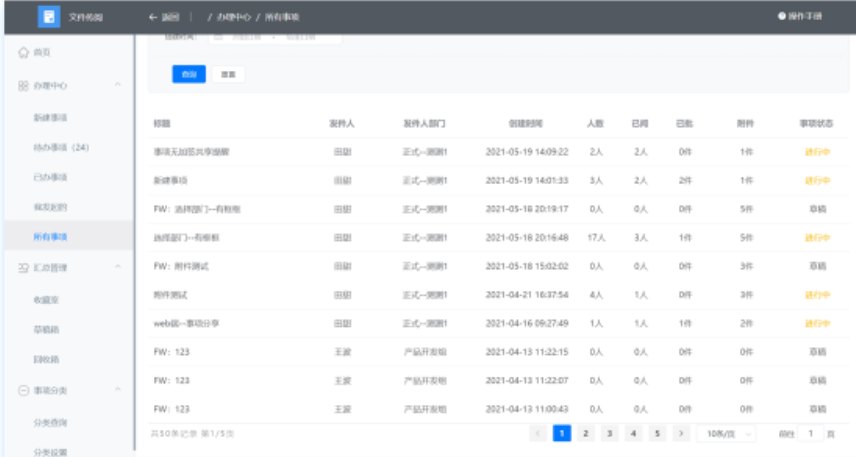856x457 pixels.
Task: Go to page 2
Action: pyautogui.click(x=585, y=434)
